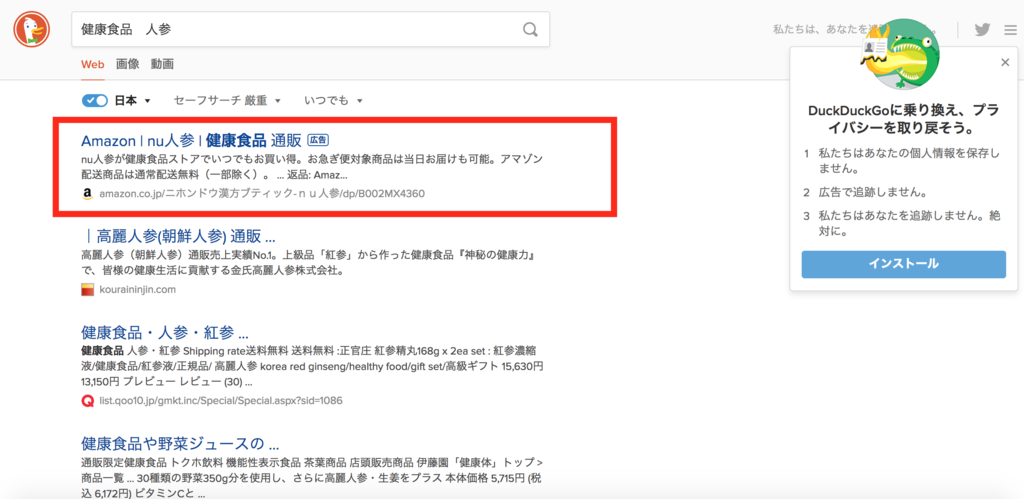Click the magnifying glass search icon

click(x=531, y=29)
